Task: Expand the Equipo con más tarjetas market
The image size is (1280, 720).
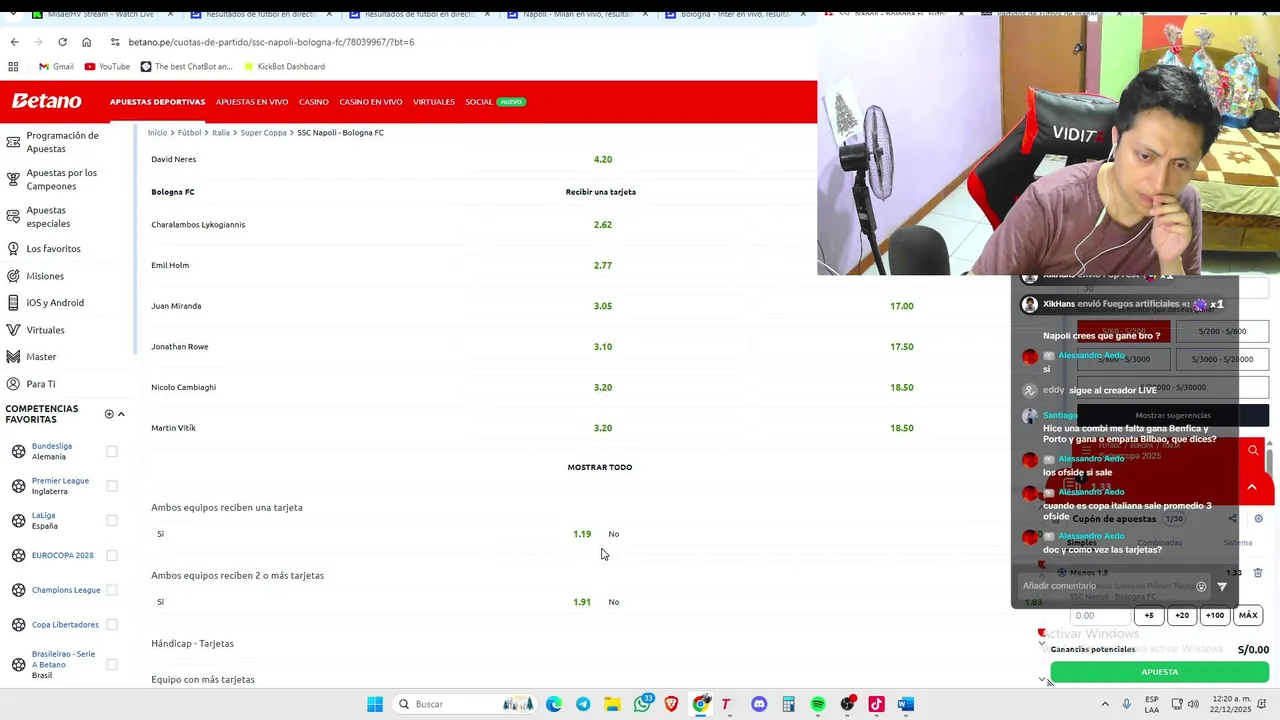Action: [x=1041, y=680]
